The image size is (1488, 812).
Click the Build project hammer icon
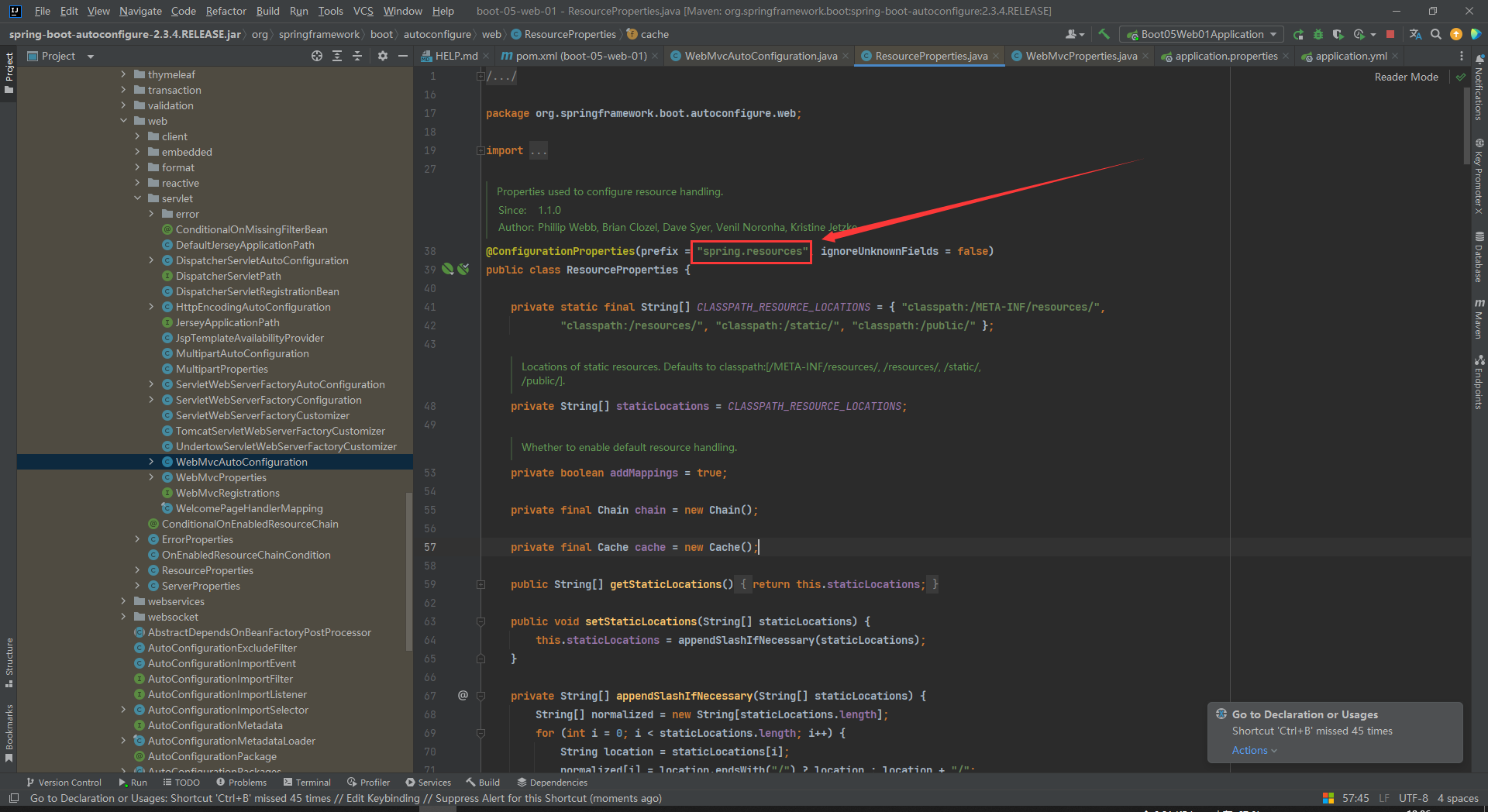1104,34
